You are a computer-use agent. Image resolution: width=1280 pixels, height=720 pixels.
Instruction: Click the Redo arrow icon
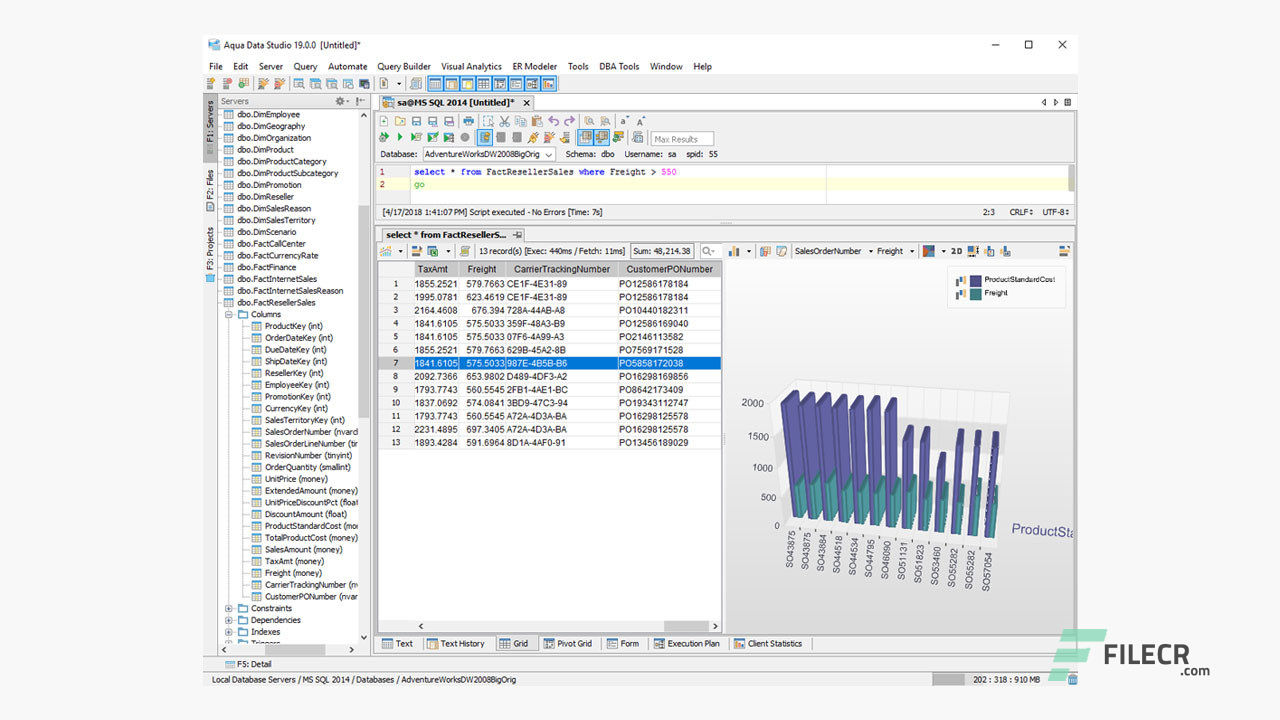569,121
